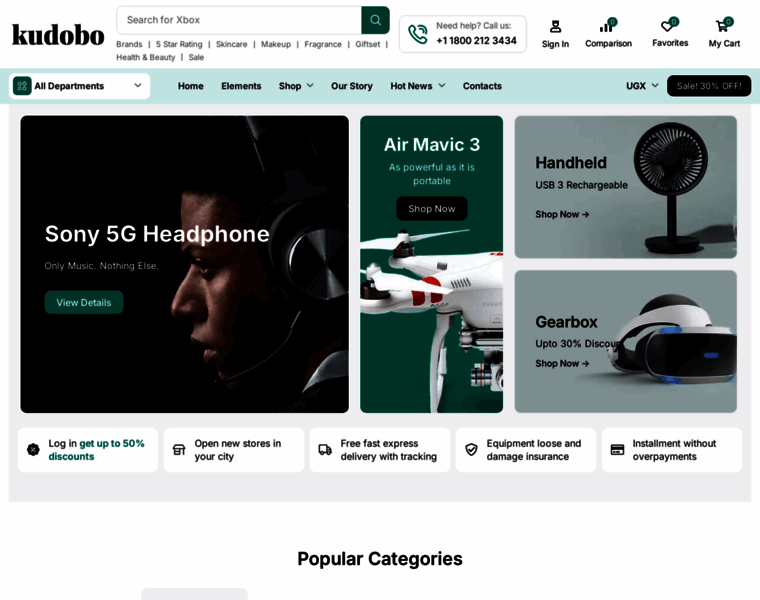Open the Health & Beauty link
The width and height of the screenshot is (760, 600).
click(x=146, y=57)
